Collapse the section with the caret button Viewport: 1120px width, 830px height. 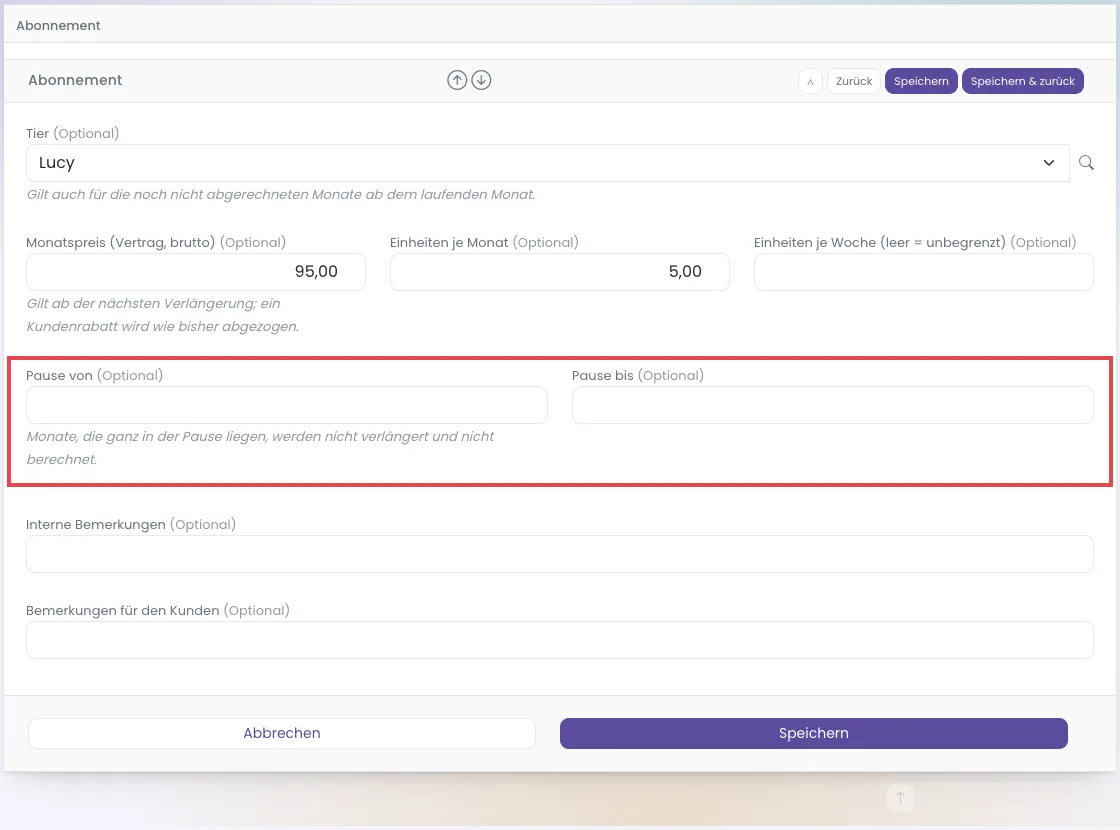(x=810, y=81)
